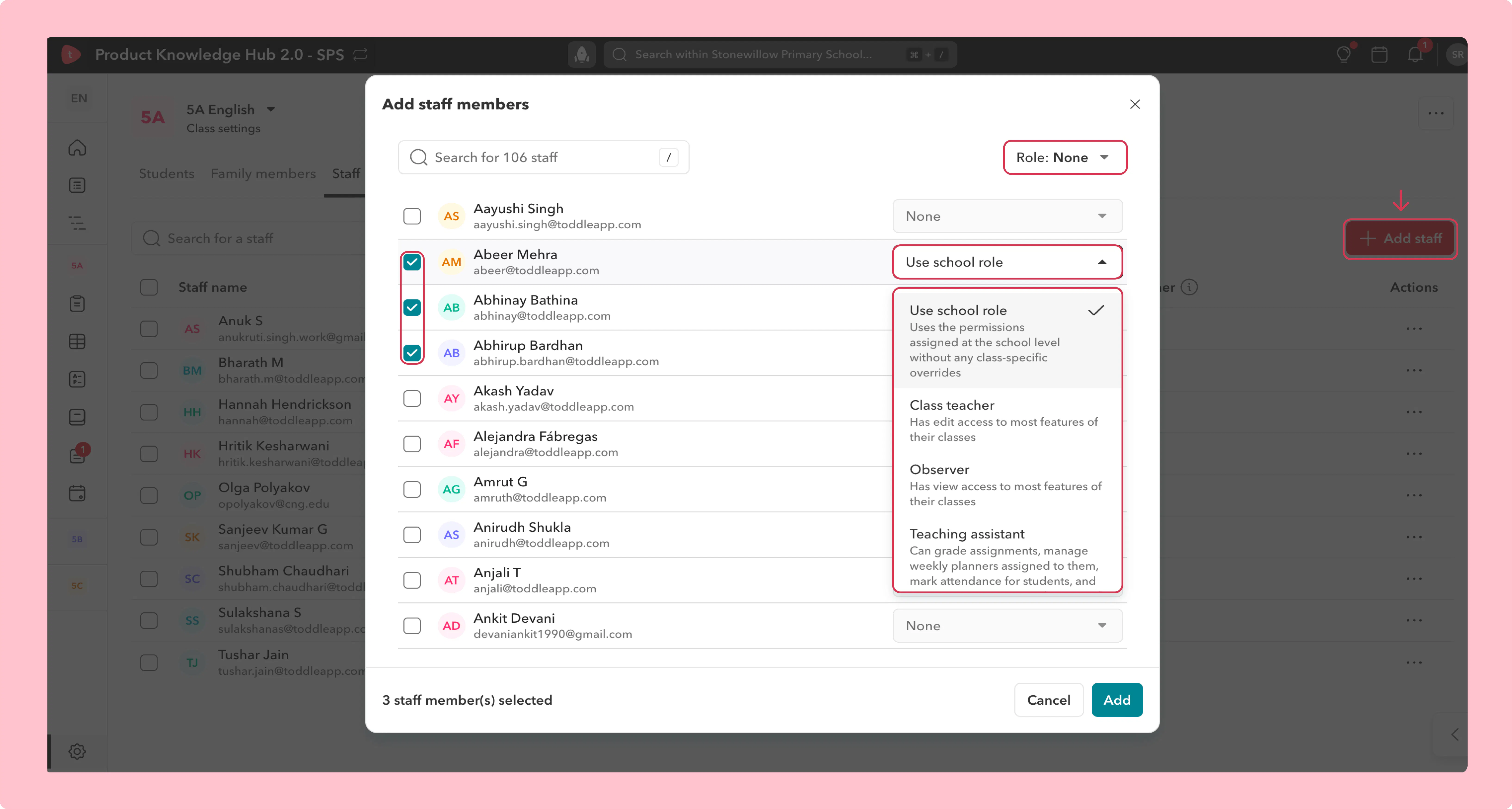The height and width of the screenshot is (809, 1512).
Task: Choose Observer role option
Action: point(1007,485)
